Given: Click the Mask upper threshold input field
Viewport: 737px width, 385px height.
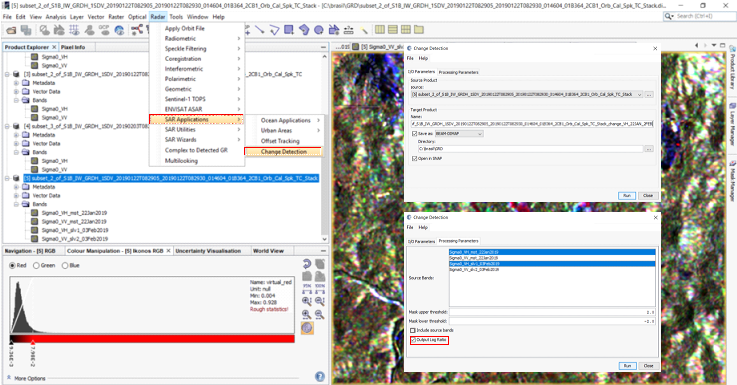Looking at the screenshot, I should coord(552,312).
